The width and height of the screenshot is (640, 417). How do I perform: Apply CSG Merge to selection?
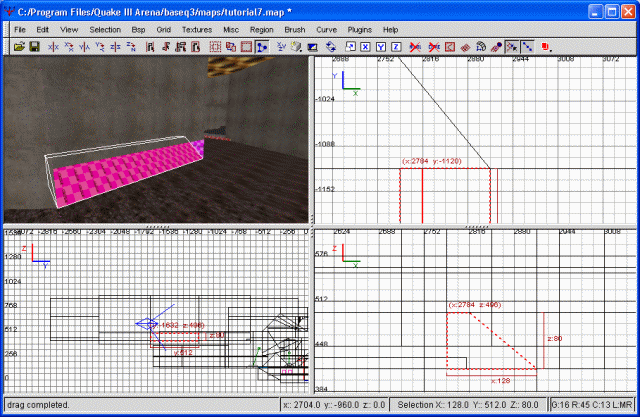click(231, 47)
